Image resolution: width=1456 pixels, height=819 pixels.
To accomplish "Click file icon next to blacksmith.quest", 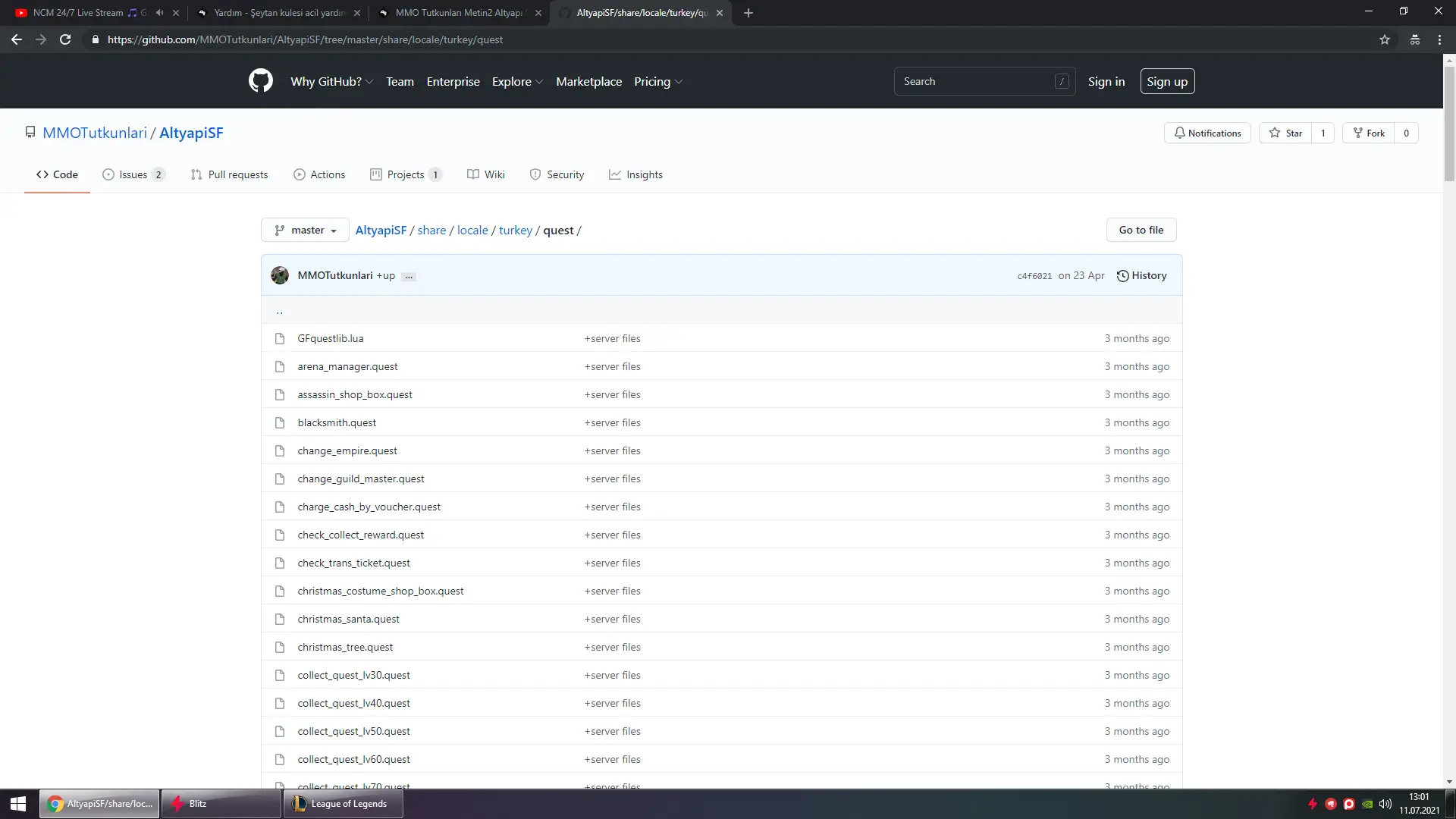I will pos(280,422).
